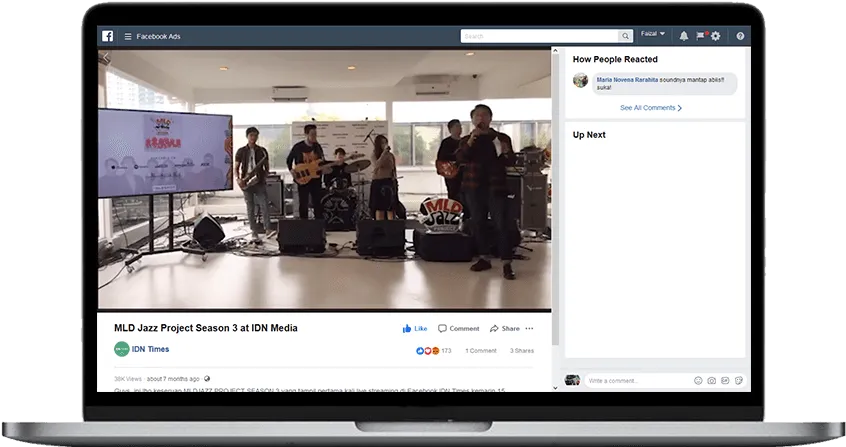Open Maria Novena Rarahita's profile name

point(627,80)
